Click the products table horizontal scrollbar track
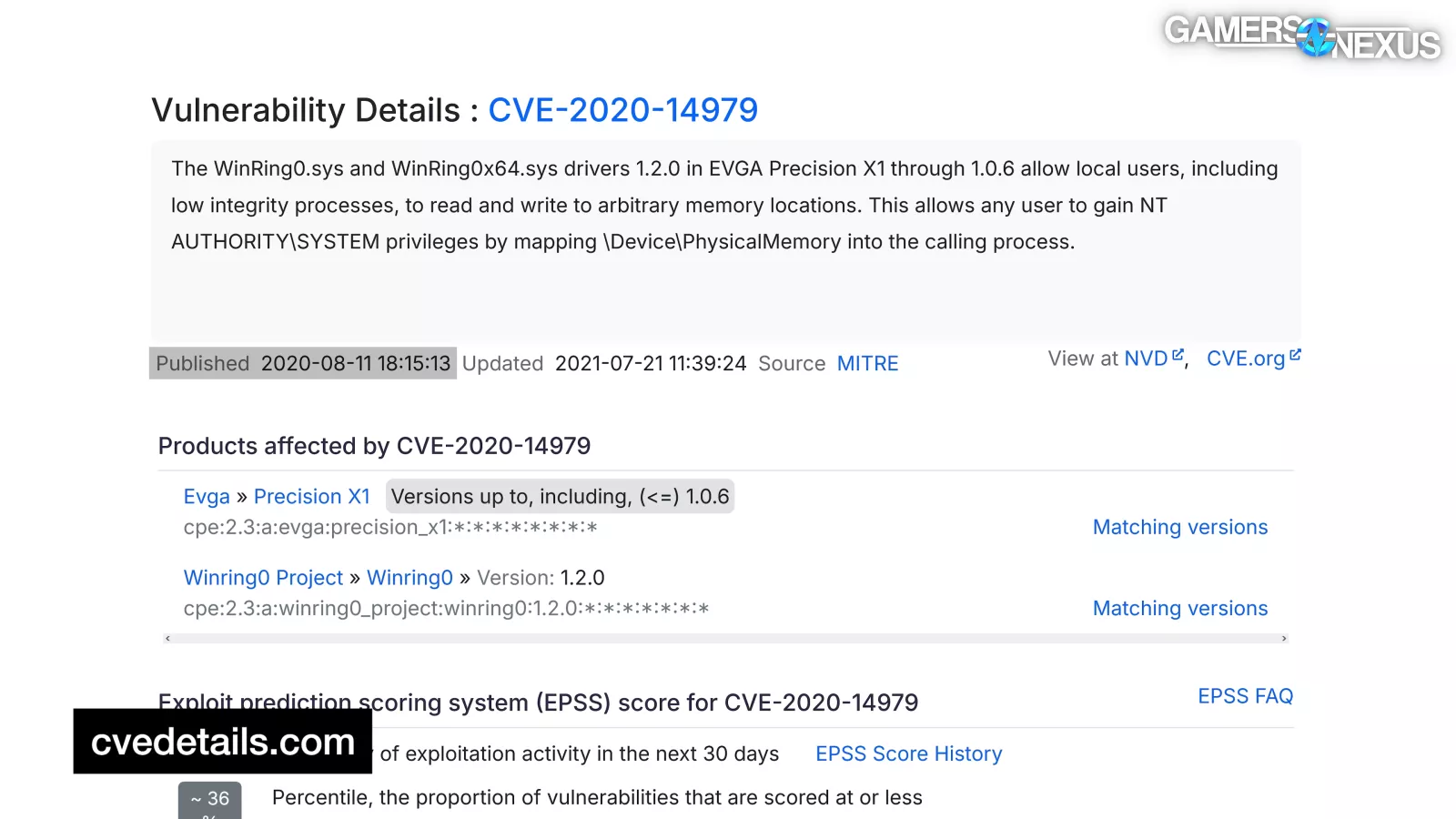 coord(726,639)
